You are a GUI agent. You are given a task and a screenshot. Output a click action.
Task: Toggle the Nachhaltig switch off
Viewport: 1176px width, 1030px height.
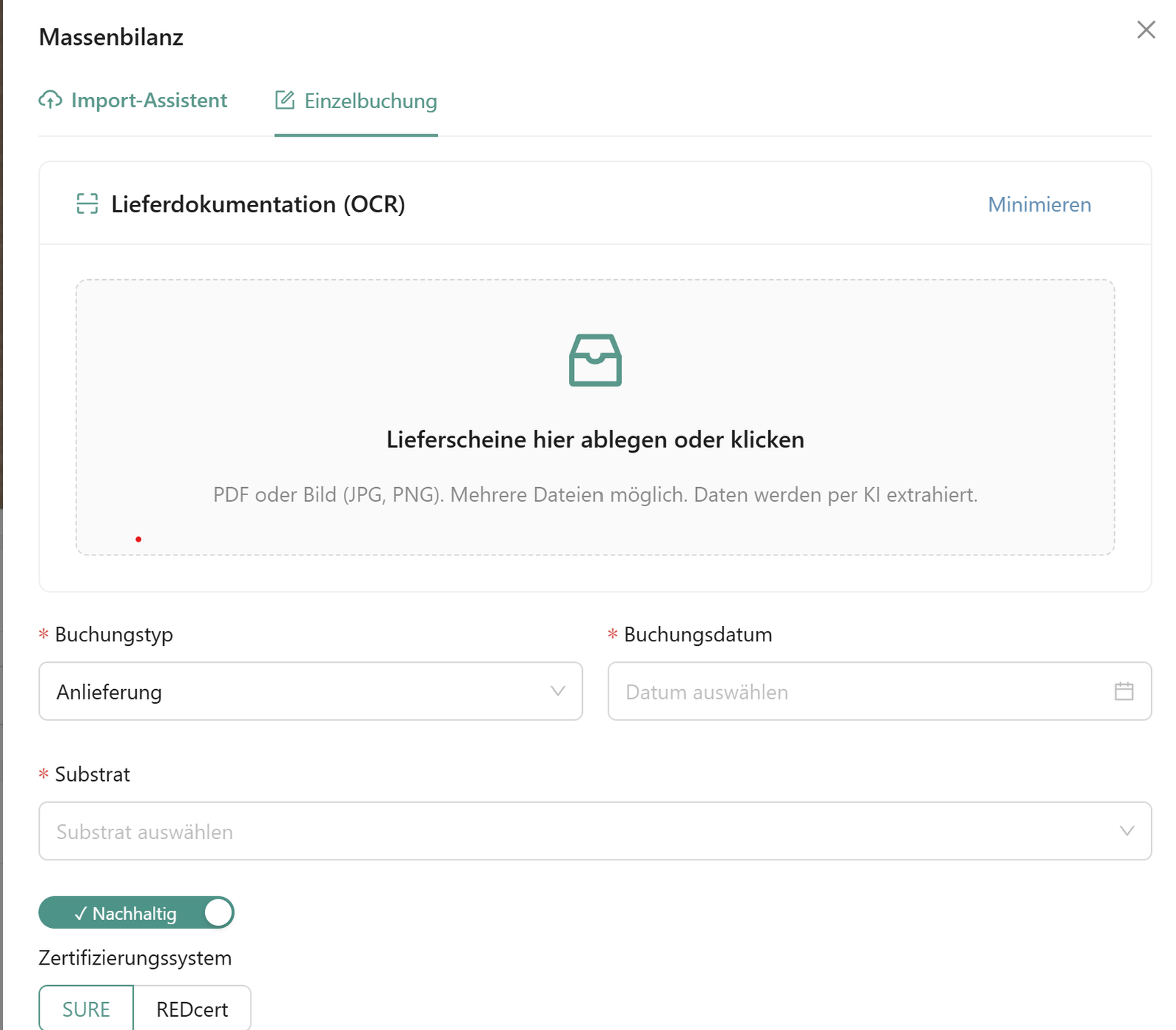point(137,912)
